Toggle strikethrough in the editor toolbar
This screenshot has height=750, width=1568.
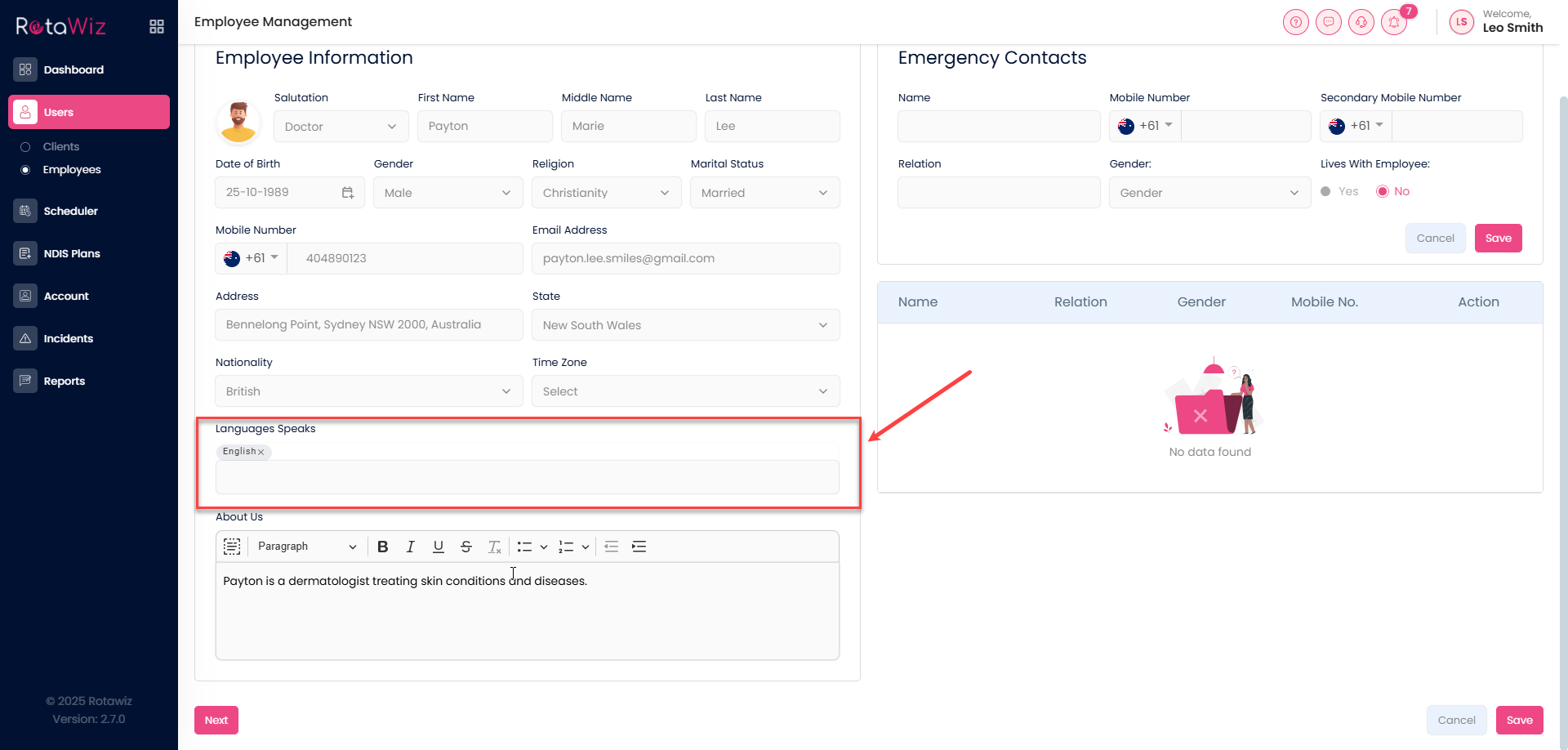point(465,547)
